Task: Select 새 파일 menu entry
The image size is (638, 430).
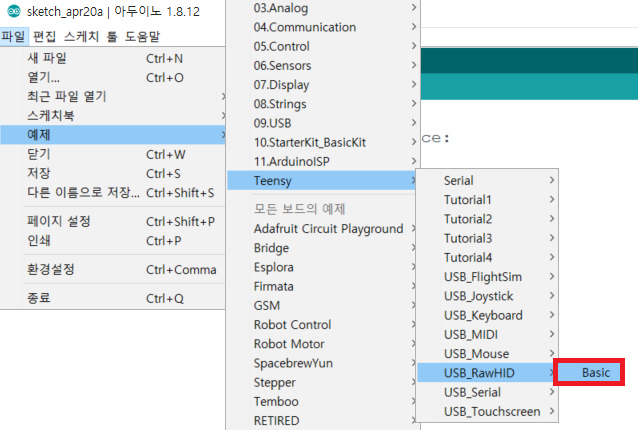Action: click(113, 58)
